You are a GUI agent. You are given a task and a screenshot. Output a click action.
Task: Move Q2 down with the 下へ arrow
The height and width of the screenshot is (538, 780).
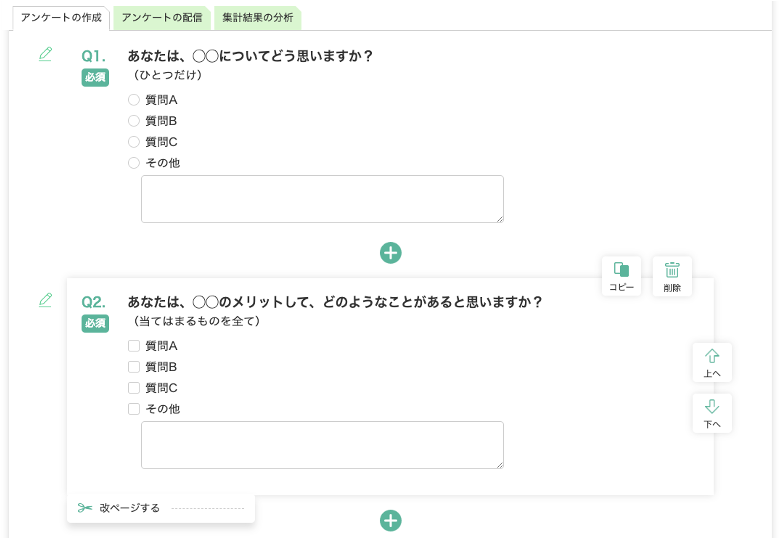click(x=712, y=412)
